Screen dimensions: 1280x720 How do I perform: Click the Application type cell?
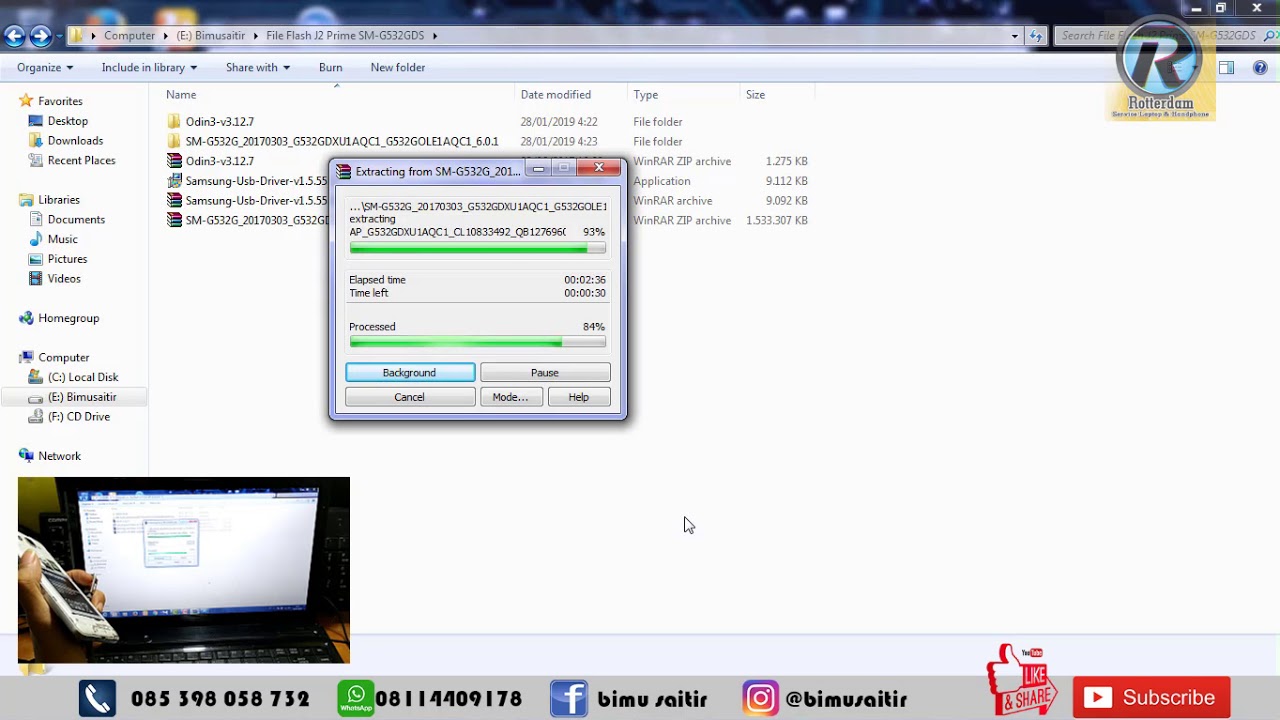[662, 181]
